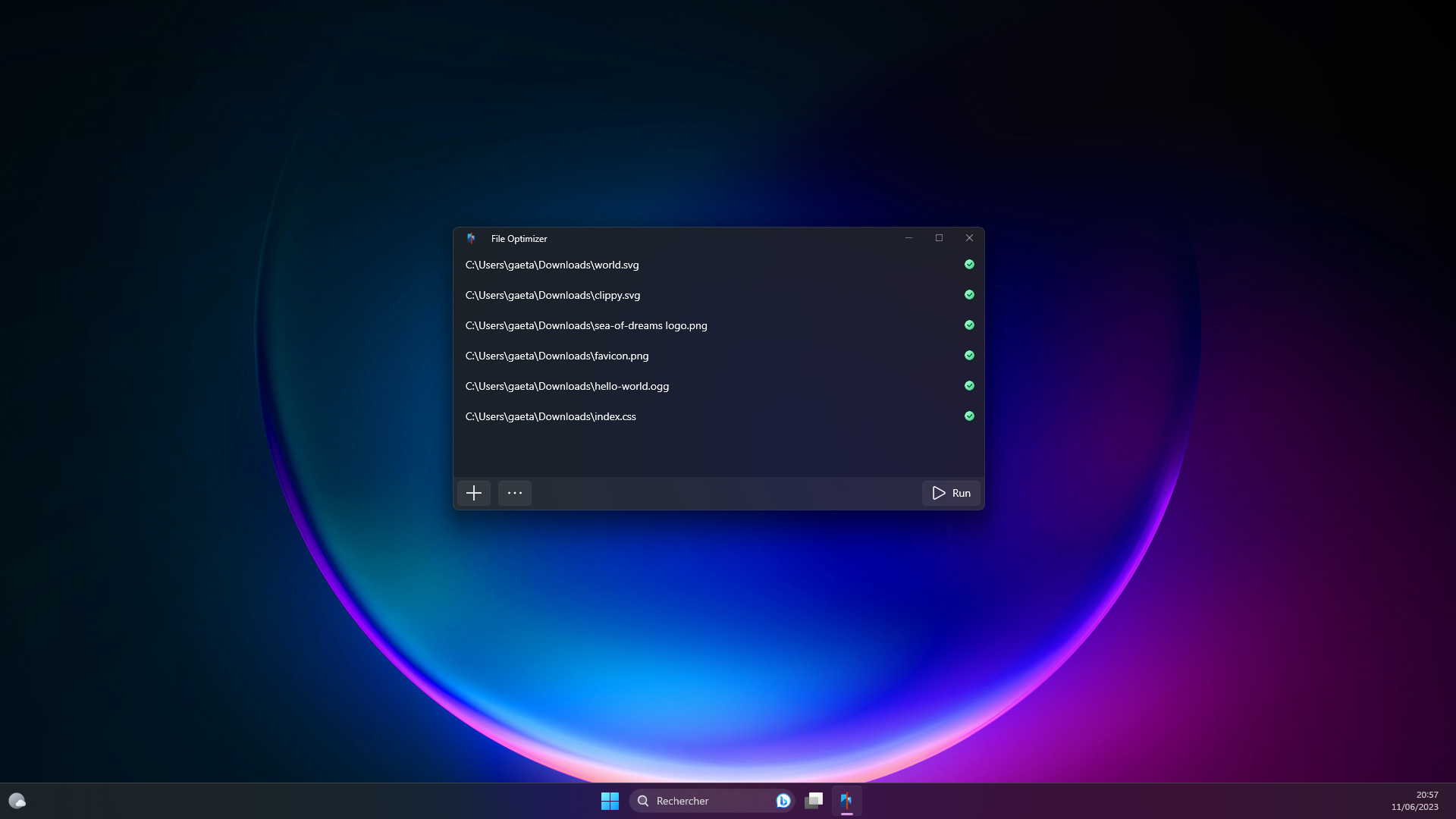Open the Windows Start menu
Viewport: 1456px width, 819px height.
click(610, 801)
